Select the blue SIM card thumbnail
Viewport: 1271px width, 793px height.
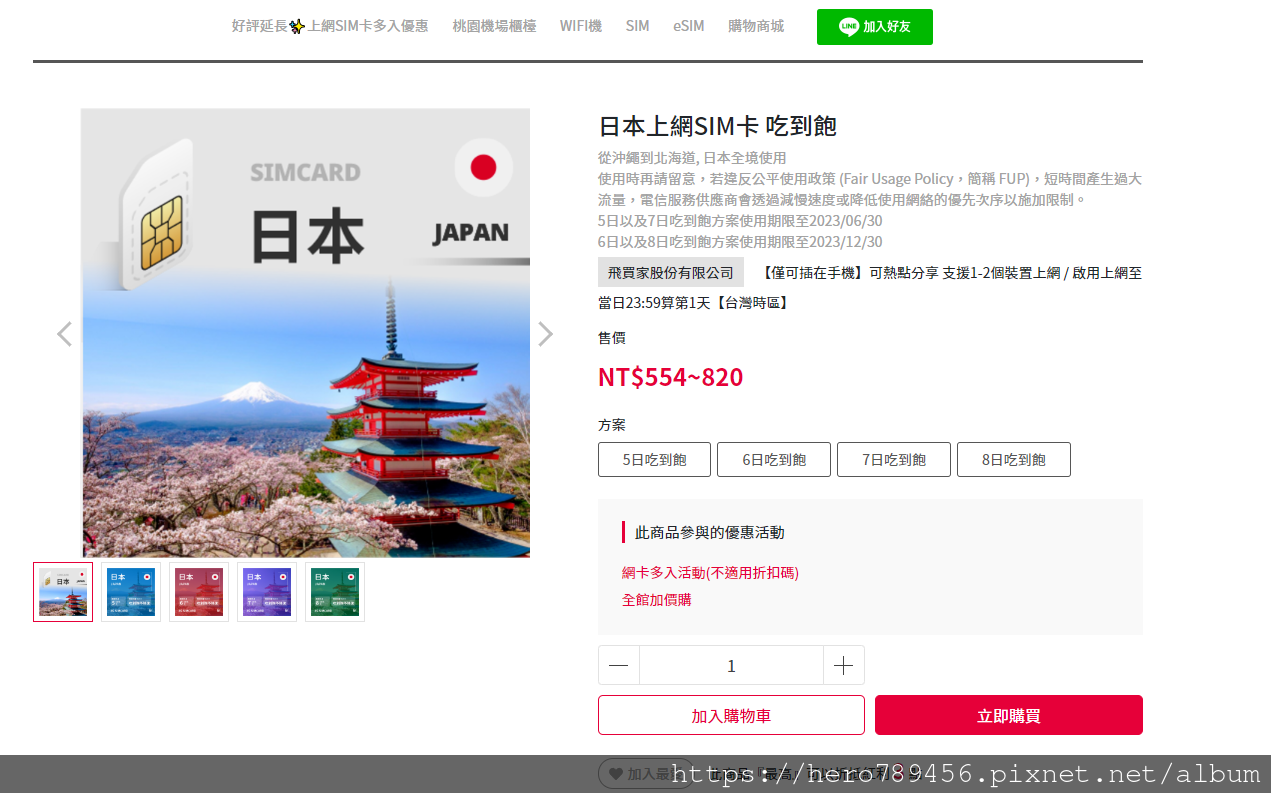click(x=131, y=592)
